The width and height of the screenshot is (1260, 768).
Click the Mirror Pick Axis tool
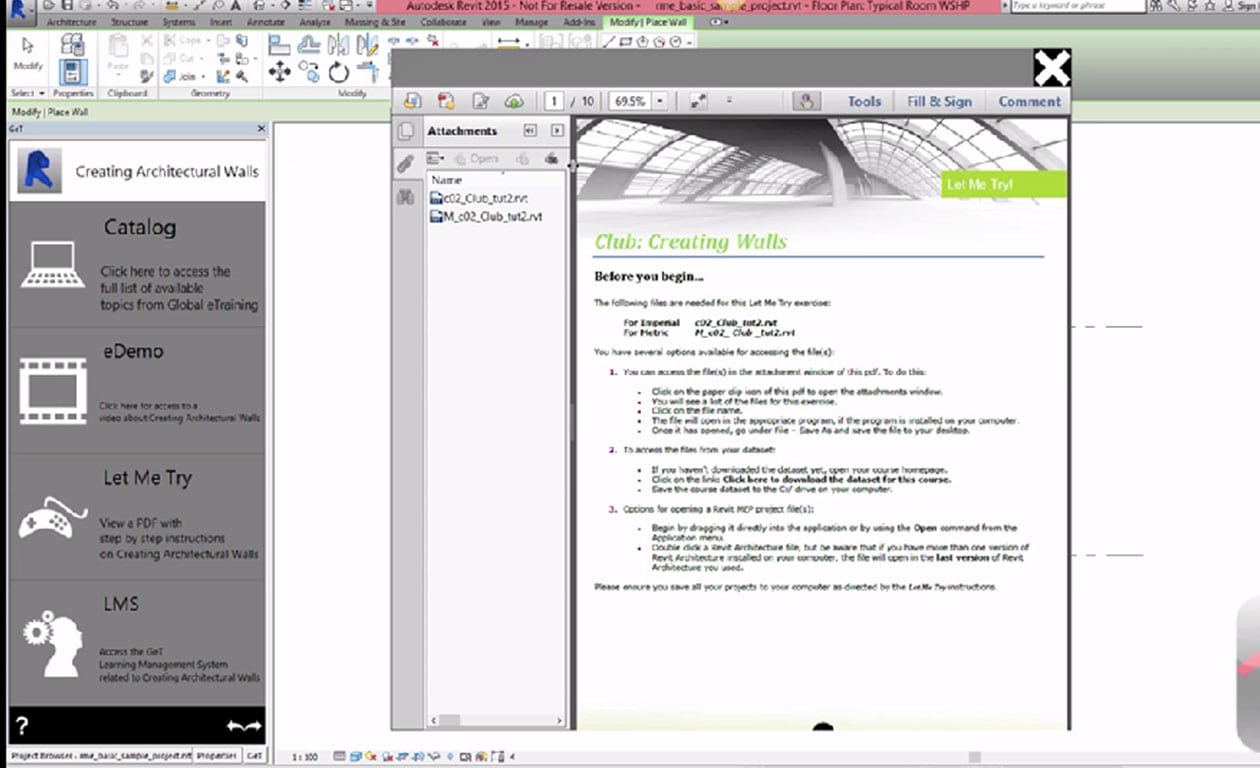click(339, 44)
